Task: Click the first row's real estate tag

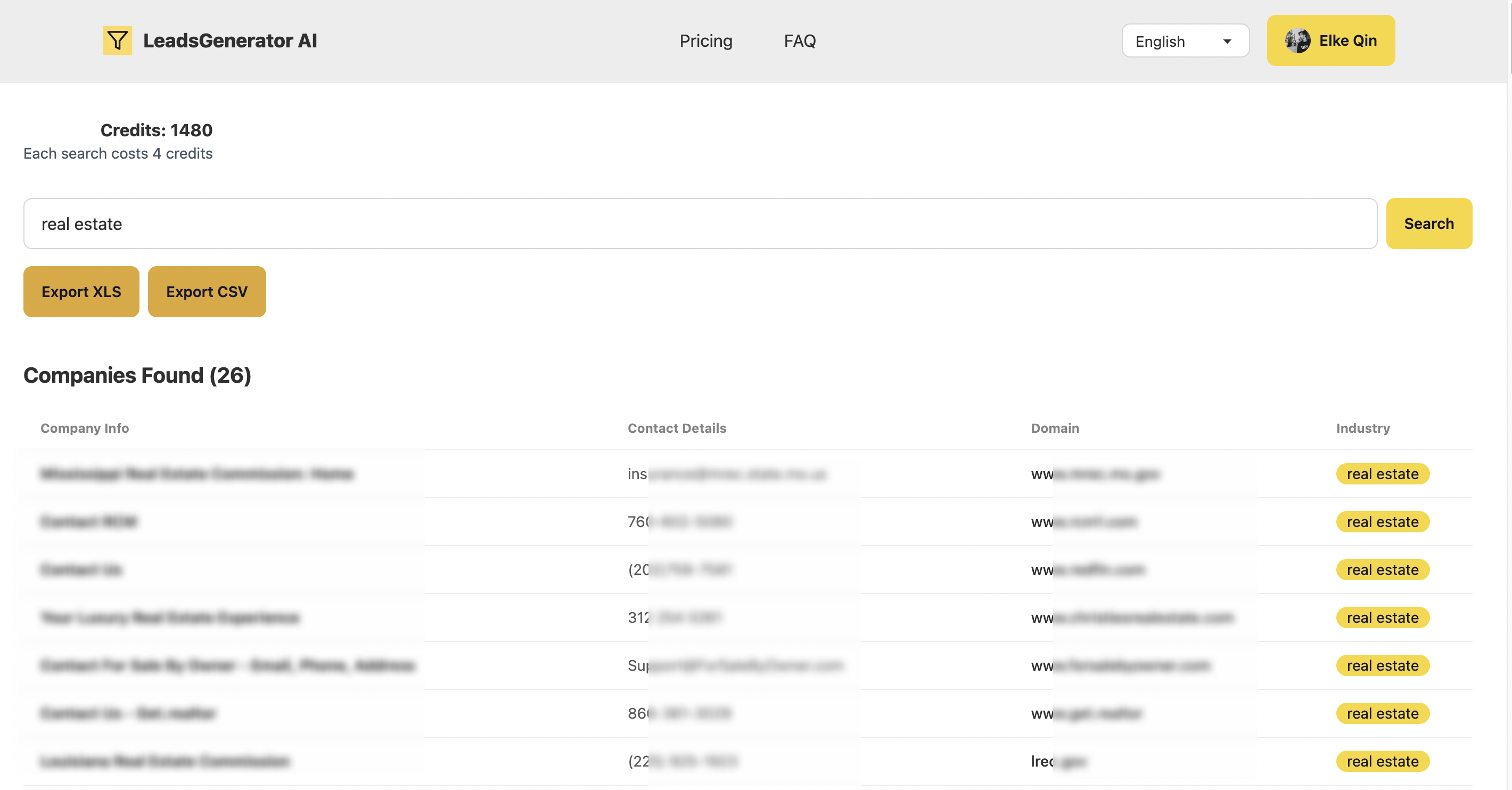Action: (1382, 474)
